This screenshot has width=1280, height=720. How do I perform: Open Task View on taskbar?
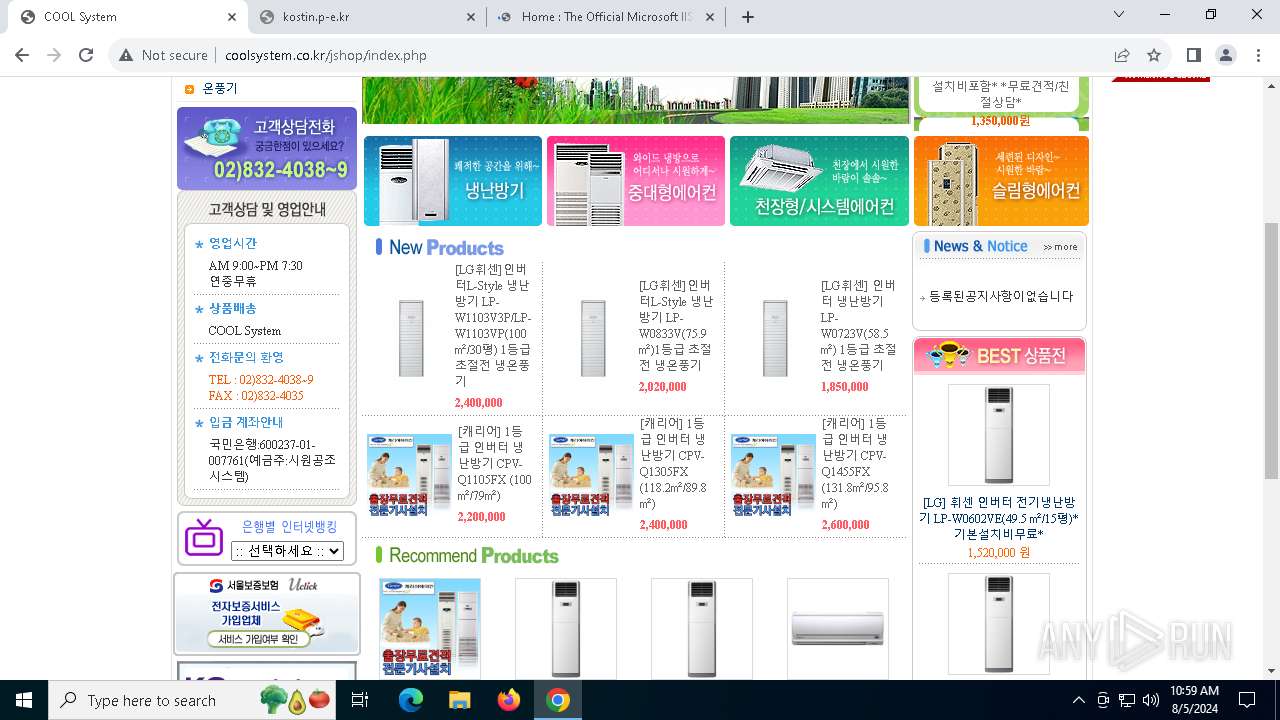tap(360, 700)
